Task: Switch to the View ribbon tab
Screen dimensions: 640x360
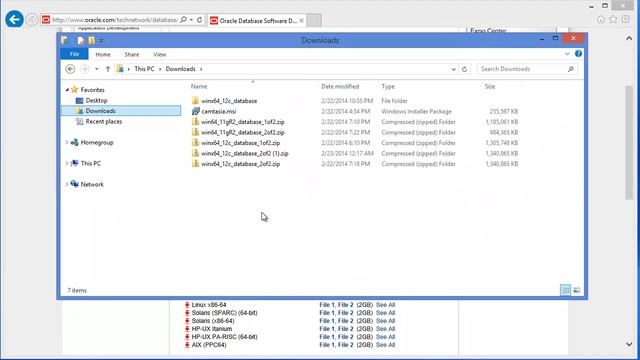Action: click(160, 54)
